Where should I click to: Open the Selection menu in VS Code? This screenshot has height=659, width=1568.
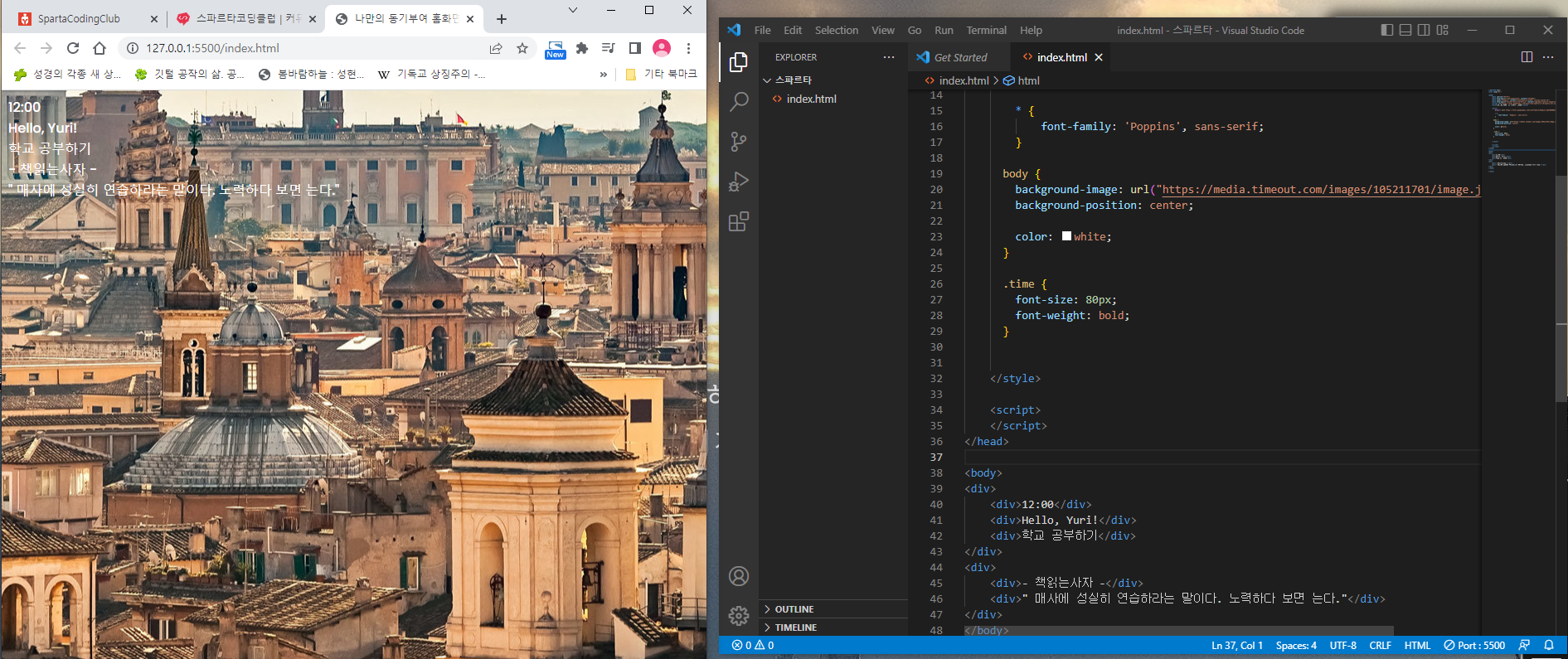pyautogui.click(x=837, y=30)
